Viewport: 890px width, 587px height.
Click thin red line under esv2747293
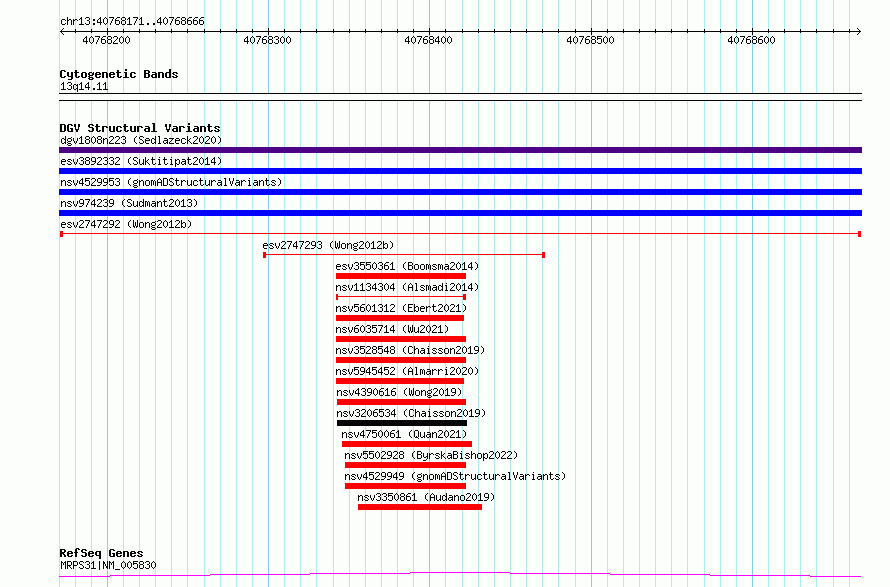[404, 255]
